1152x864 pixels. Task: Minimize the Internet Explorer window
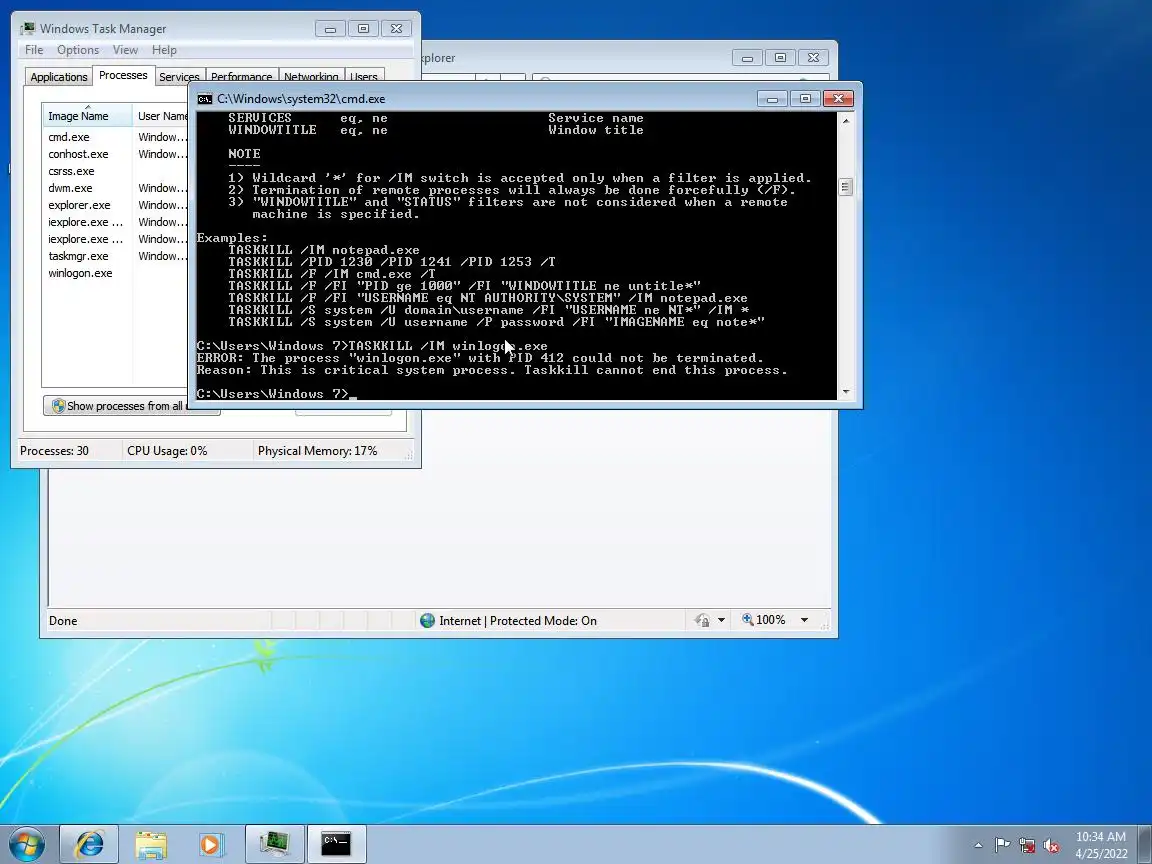747,58
